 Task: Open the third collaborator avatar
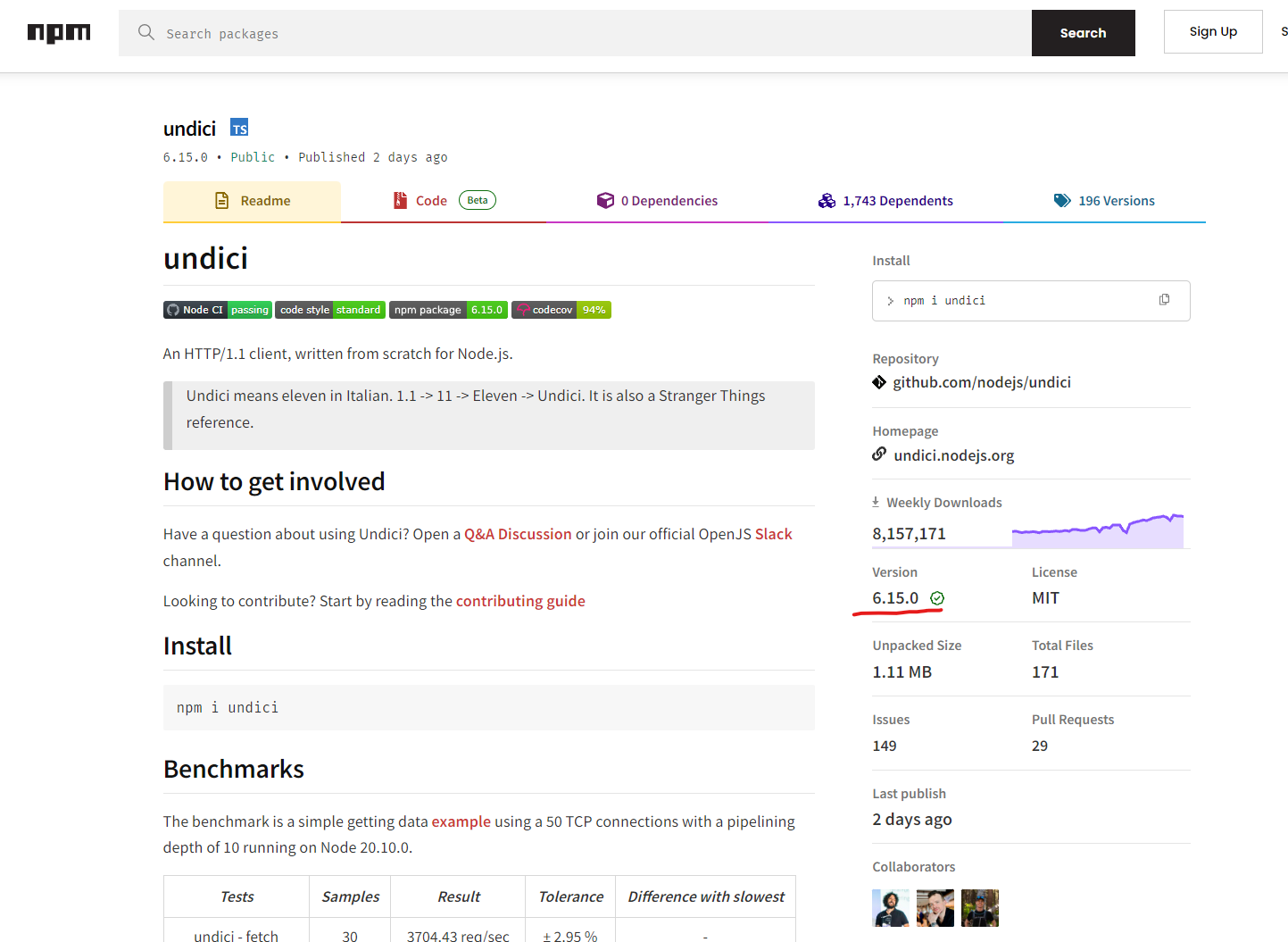pyautogui.click(x=980, y=908)
